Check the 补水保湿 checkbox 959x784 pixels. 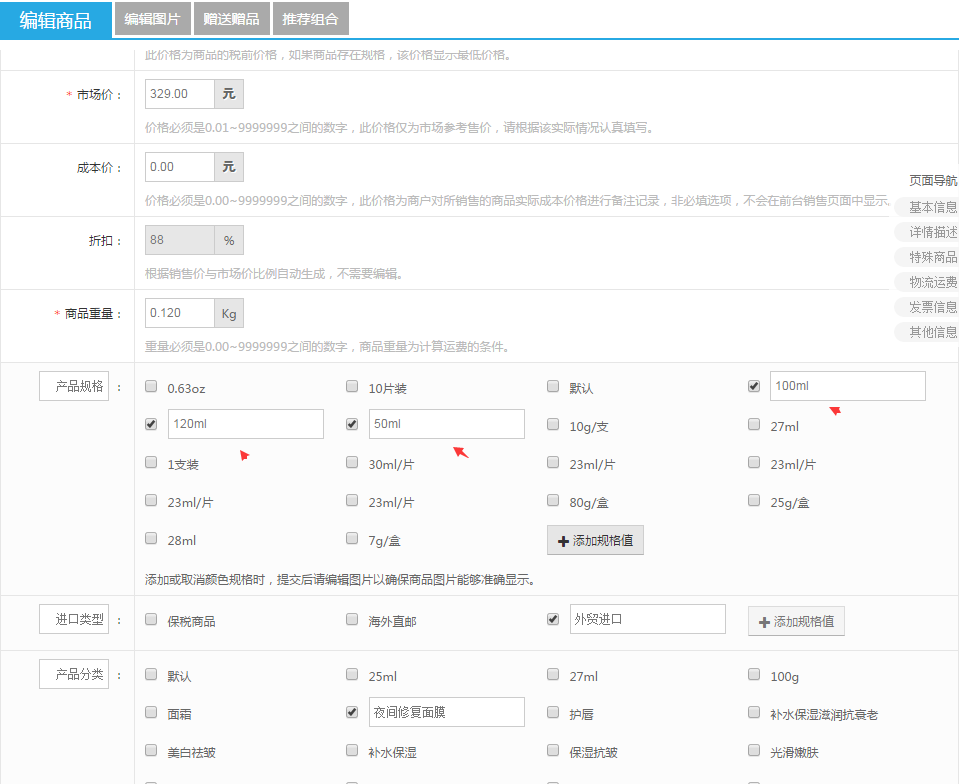352,750
